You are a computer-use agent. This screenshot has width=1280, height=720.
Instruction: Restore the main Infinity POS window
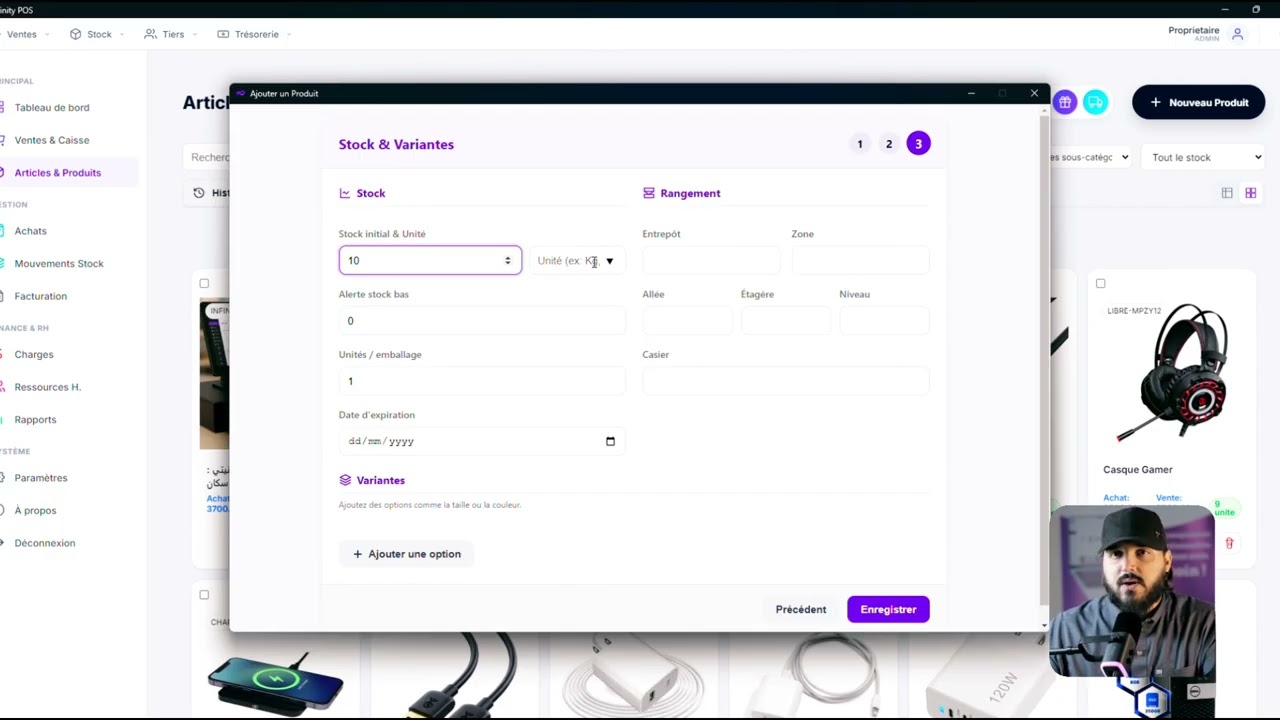[x=1256, y=10]
